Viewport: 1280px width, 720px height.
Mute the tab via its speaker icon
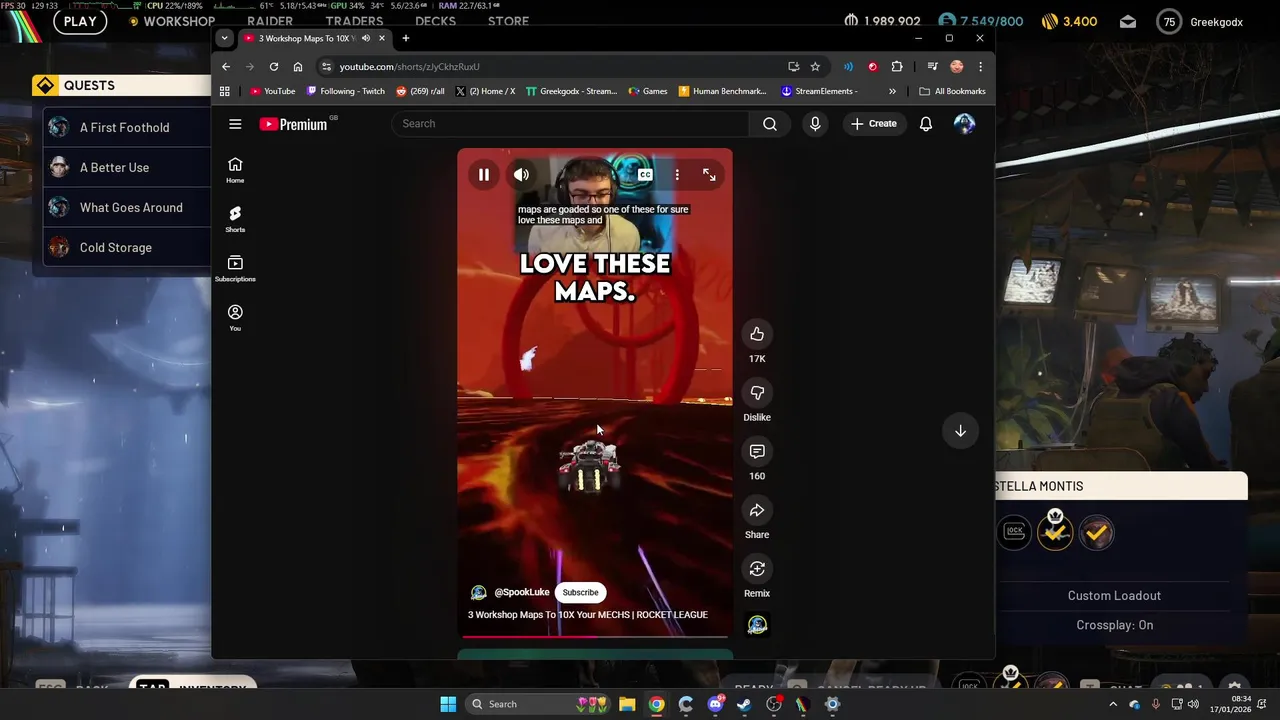coord(366,38)
